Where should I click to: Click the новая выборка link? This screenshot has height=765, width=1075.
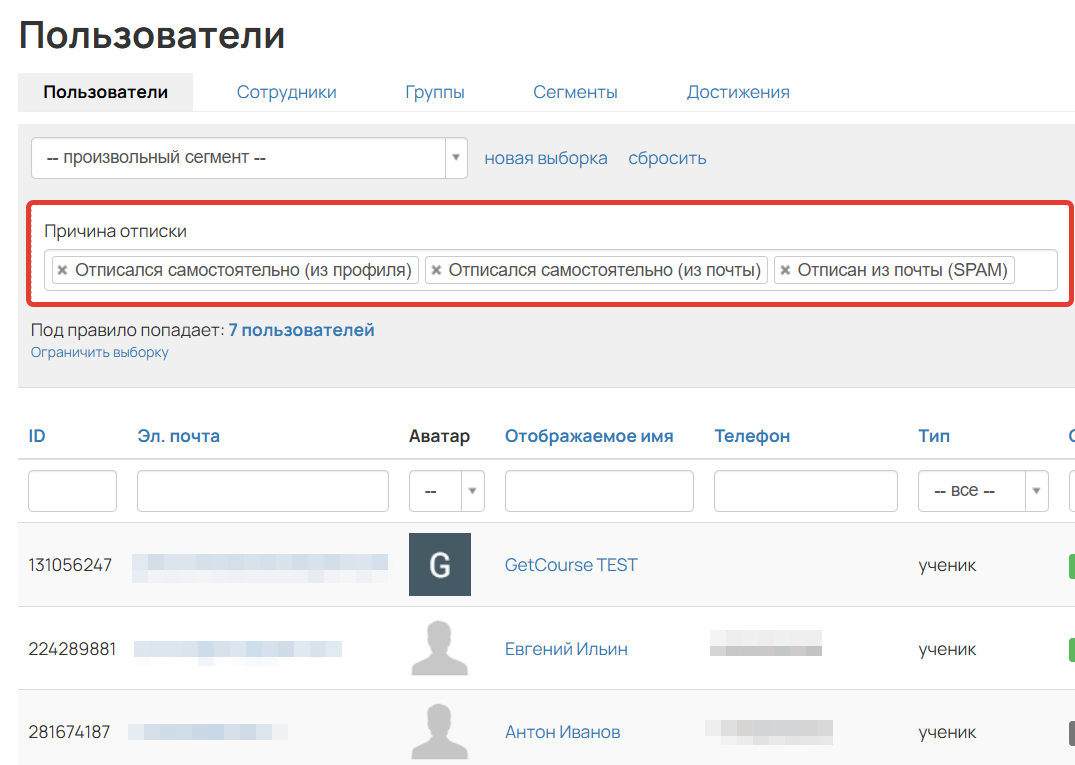[546, 157]
